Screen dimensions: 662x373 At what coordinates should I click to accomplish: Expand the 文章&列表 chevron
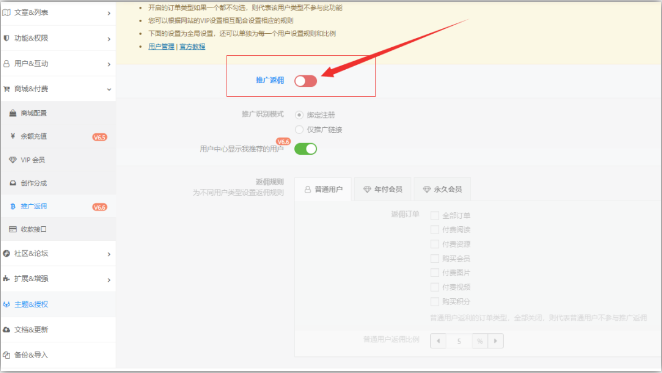point(109,14)
